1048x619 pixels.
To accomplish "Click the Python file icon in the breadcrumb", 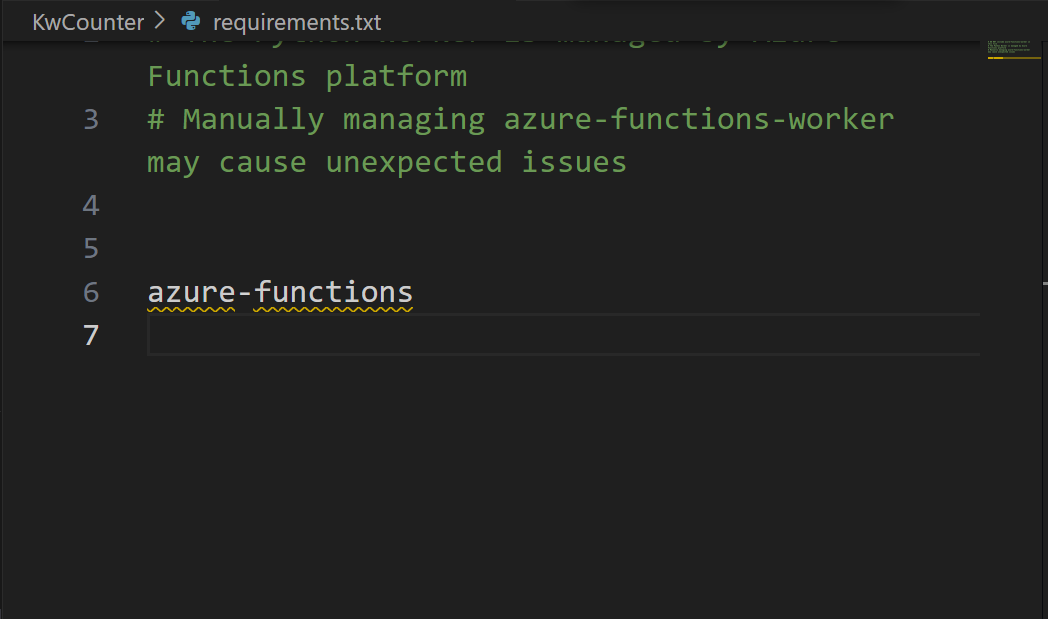I will click(192, 21).
